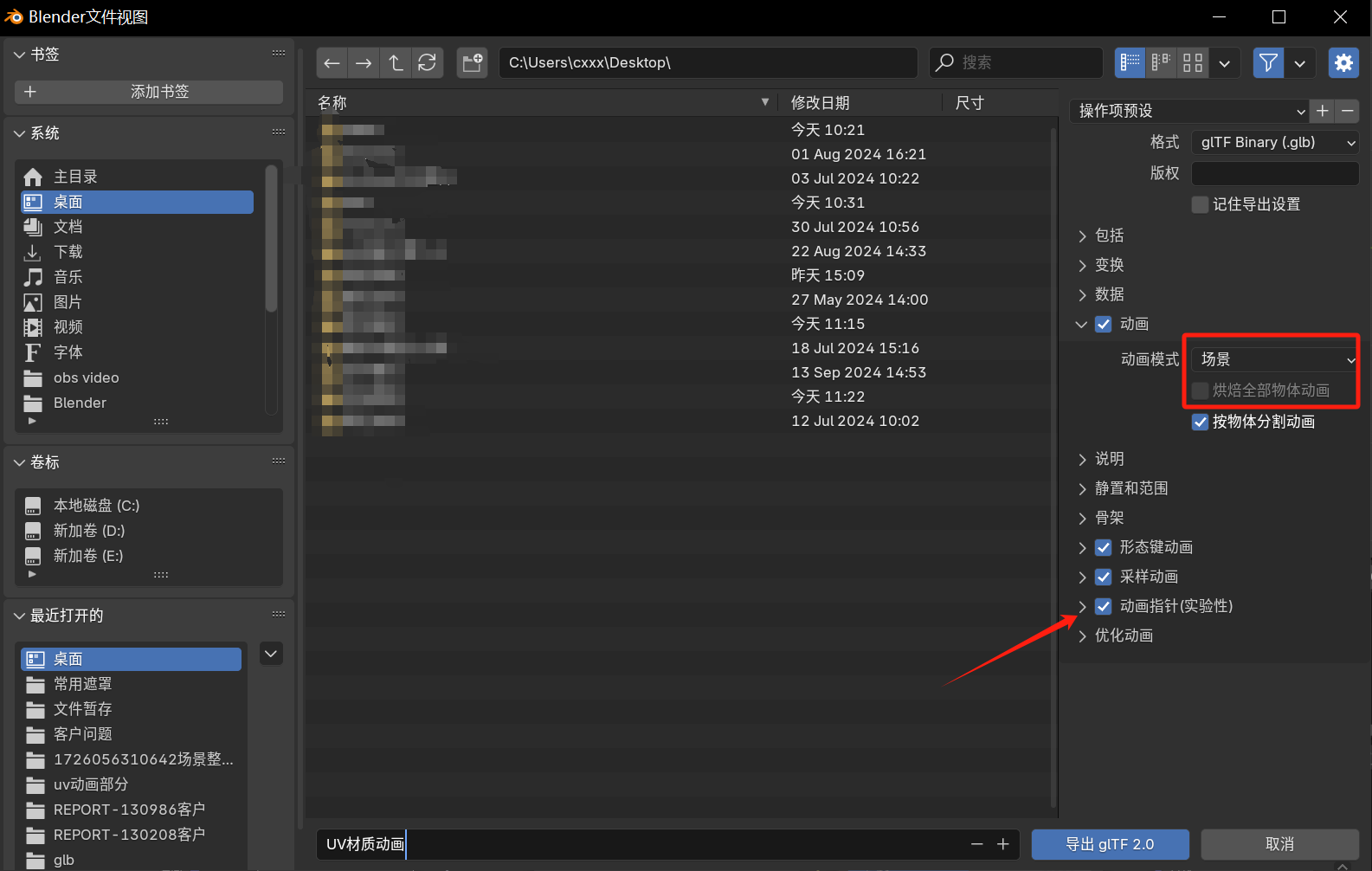The image size is (1372, 871).
Task: Open the 字体 fonts folder
Action: 138,352
